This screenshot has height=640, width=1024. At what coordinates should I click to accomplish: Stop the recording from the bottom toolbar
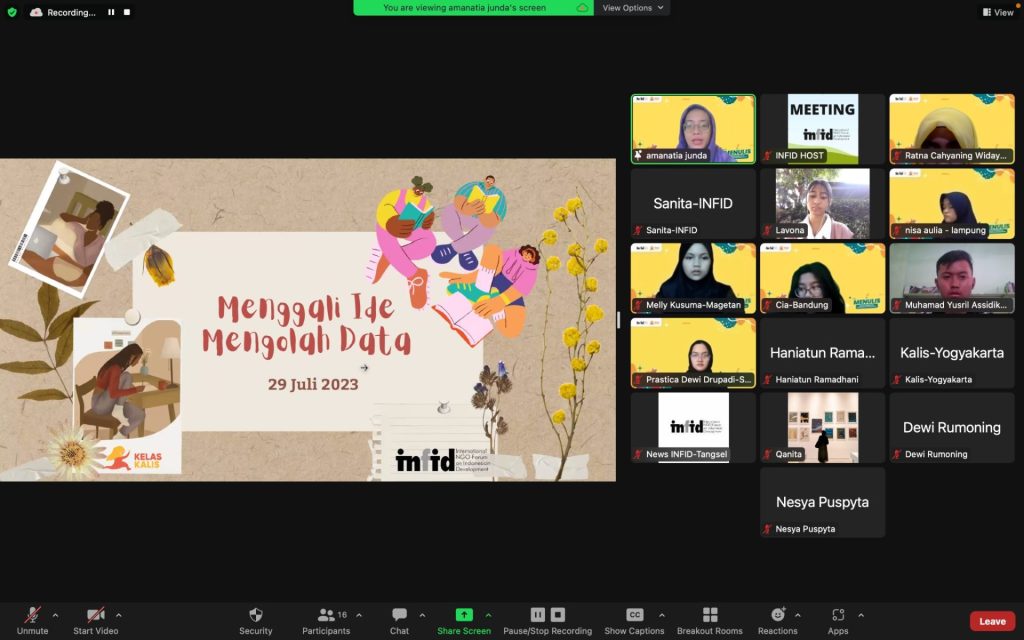tap(558, 615)
